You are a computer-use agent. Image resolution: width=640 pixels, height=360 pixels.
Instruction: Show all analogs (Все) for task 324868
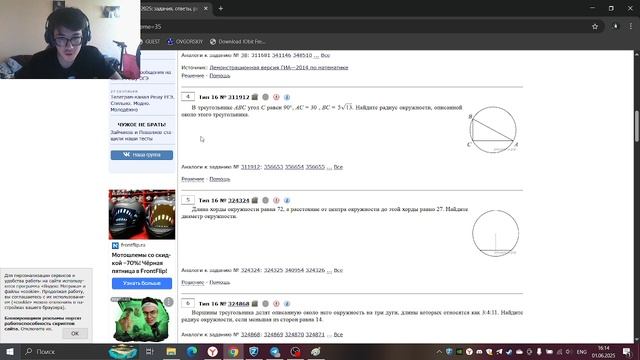point(338,334)
